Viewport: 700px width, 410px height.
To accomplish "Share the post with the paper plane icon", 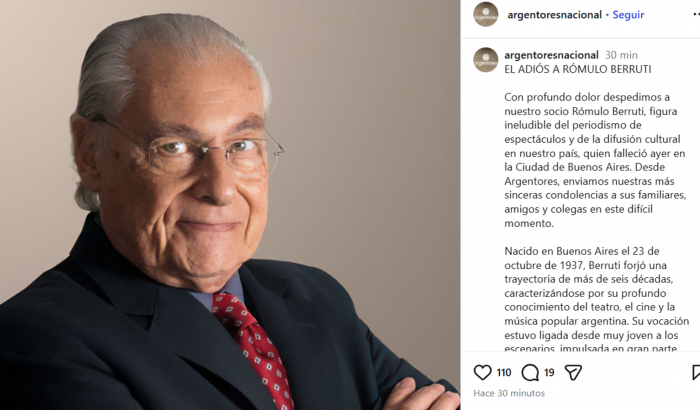I will [573, 372].
